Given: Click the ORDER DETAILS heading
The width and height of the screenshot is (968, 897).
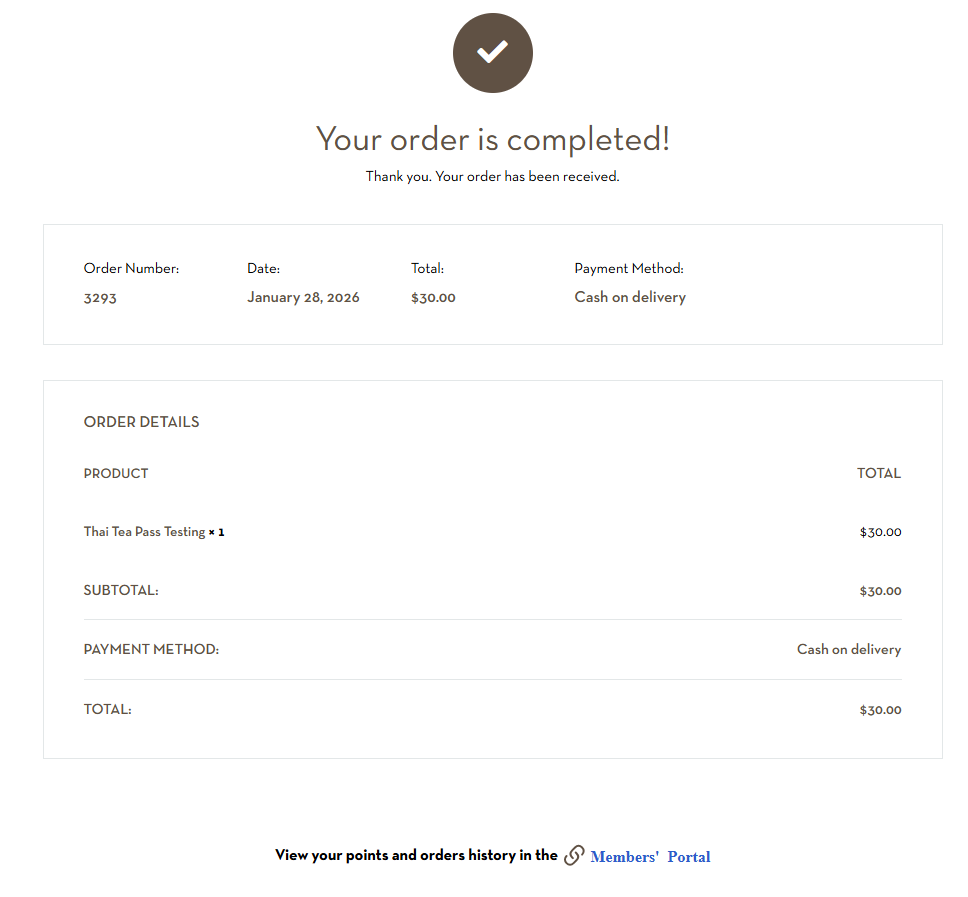Looking at the screenshot, I should [x=141, y=422].
